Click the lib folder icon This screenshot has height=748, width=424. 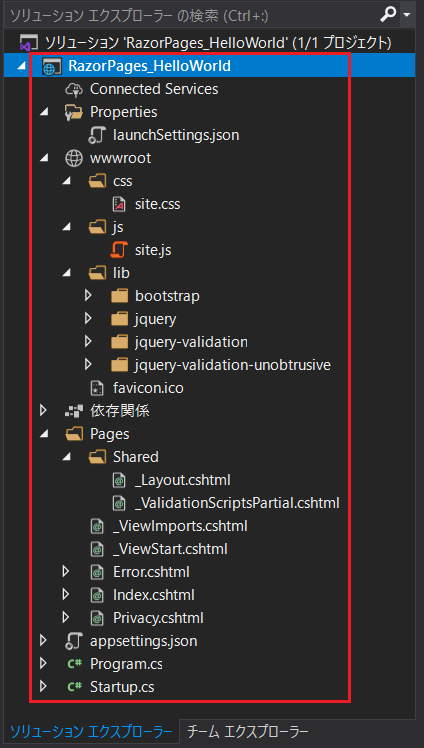tap(97, 273)
